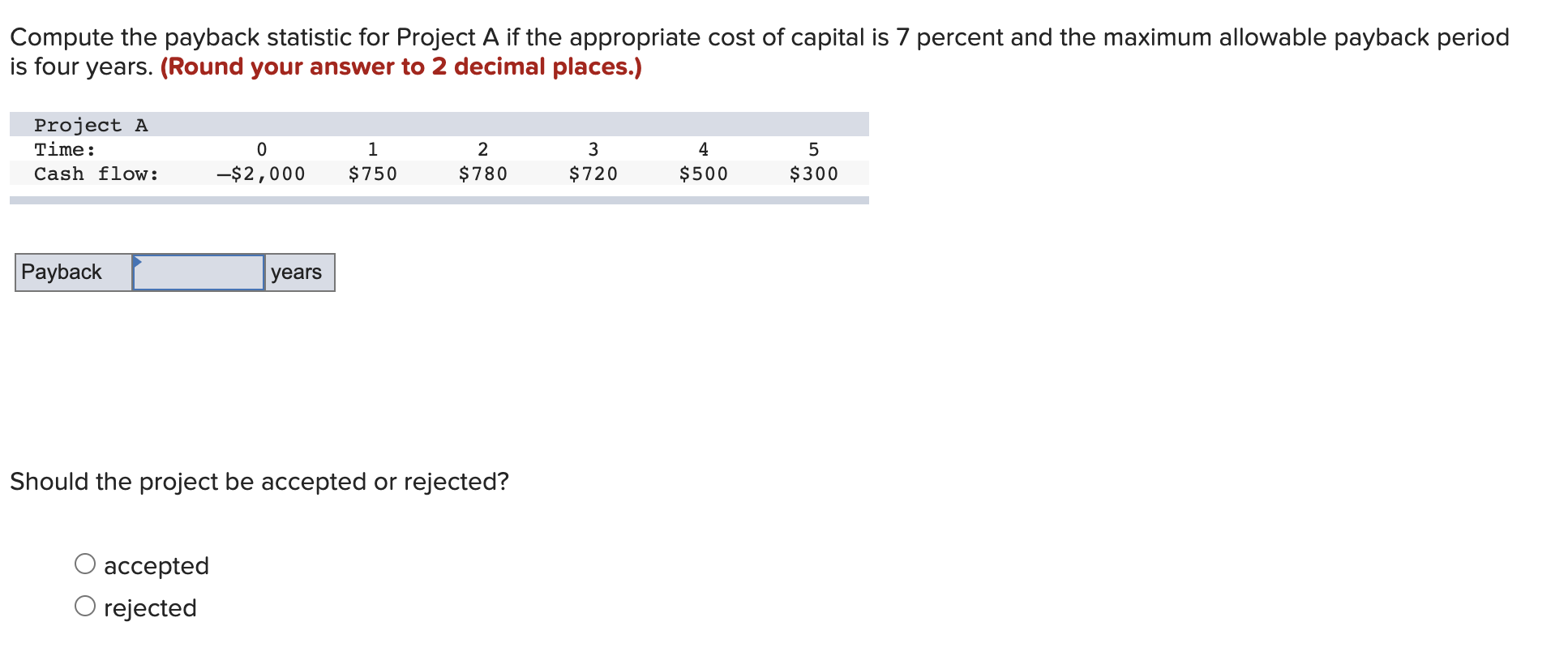Click the $300 cash flow value
The image size is (1568, 652).
pos(814,173)
